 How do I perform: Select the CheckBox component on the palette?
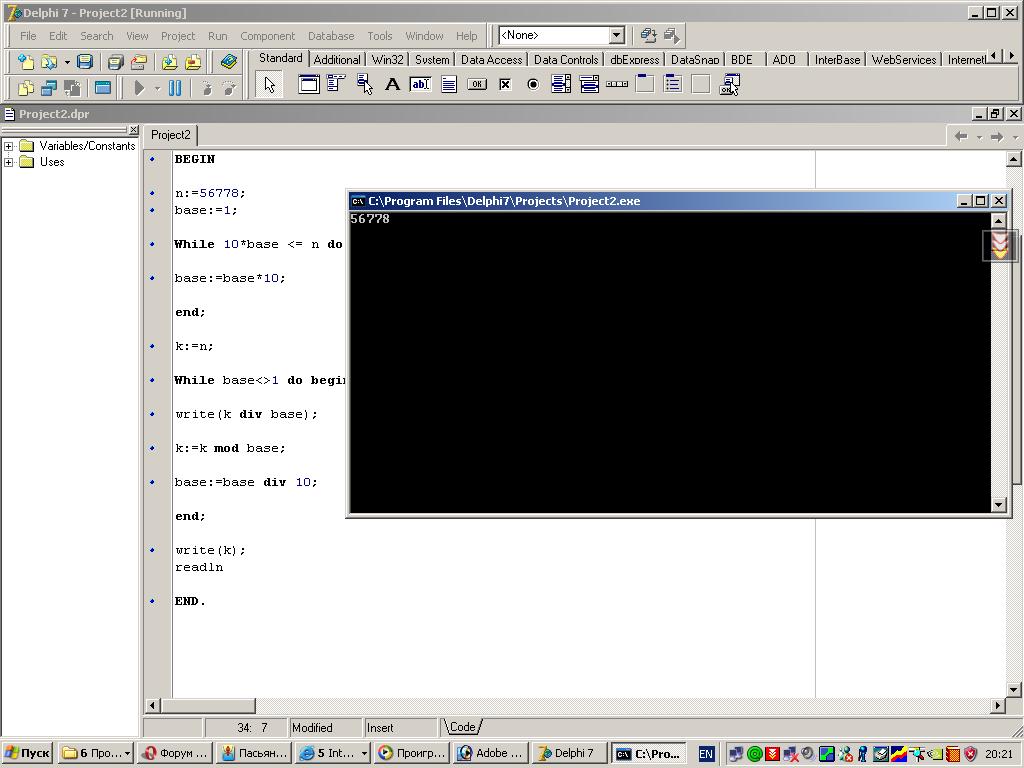505,85
